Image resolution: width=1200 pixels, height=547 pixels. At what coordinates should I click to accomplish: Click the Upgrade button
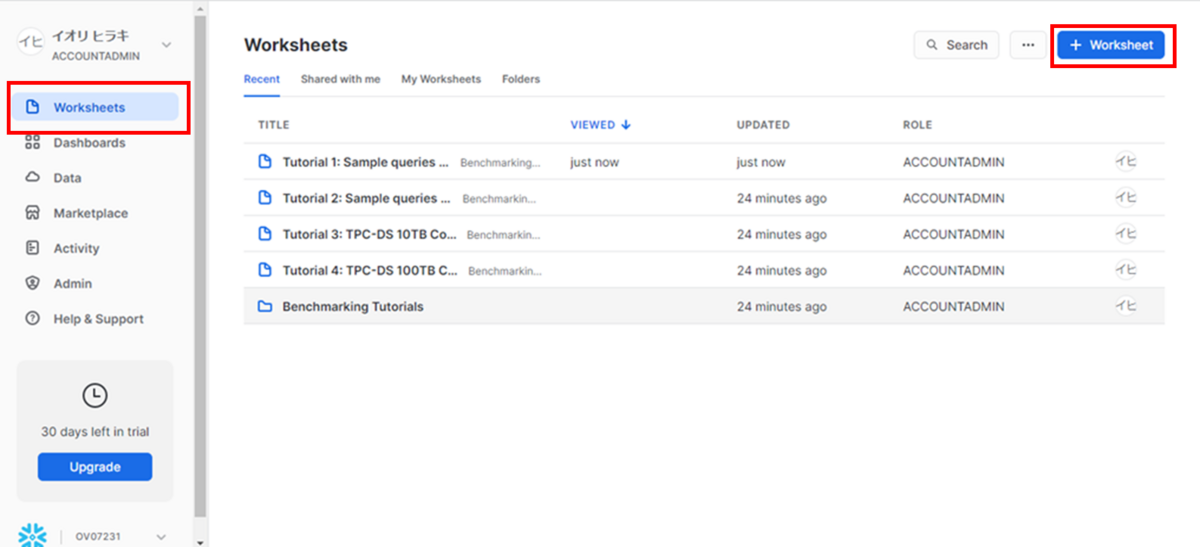(95, 467)
